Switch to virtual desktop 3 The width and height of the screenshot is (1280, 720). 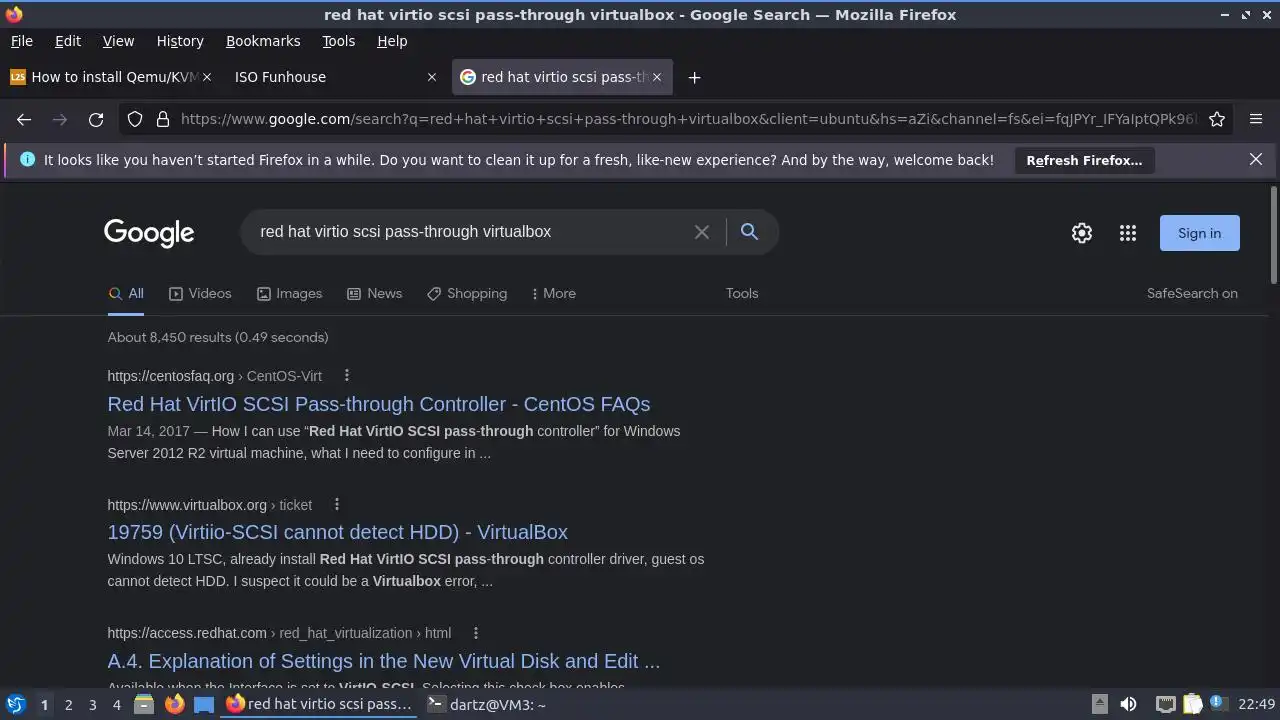92,705
